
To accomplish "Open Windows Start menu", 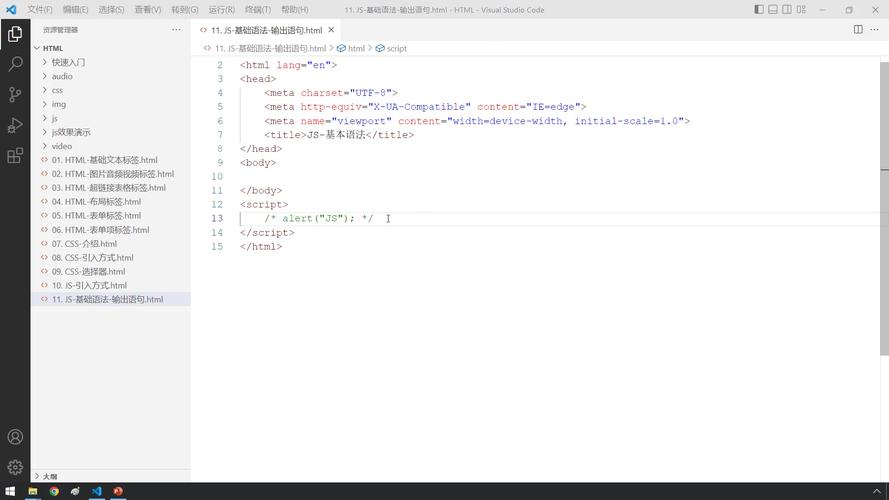I will pos(10,491).
